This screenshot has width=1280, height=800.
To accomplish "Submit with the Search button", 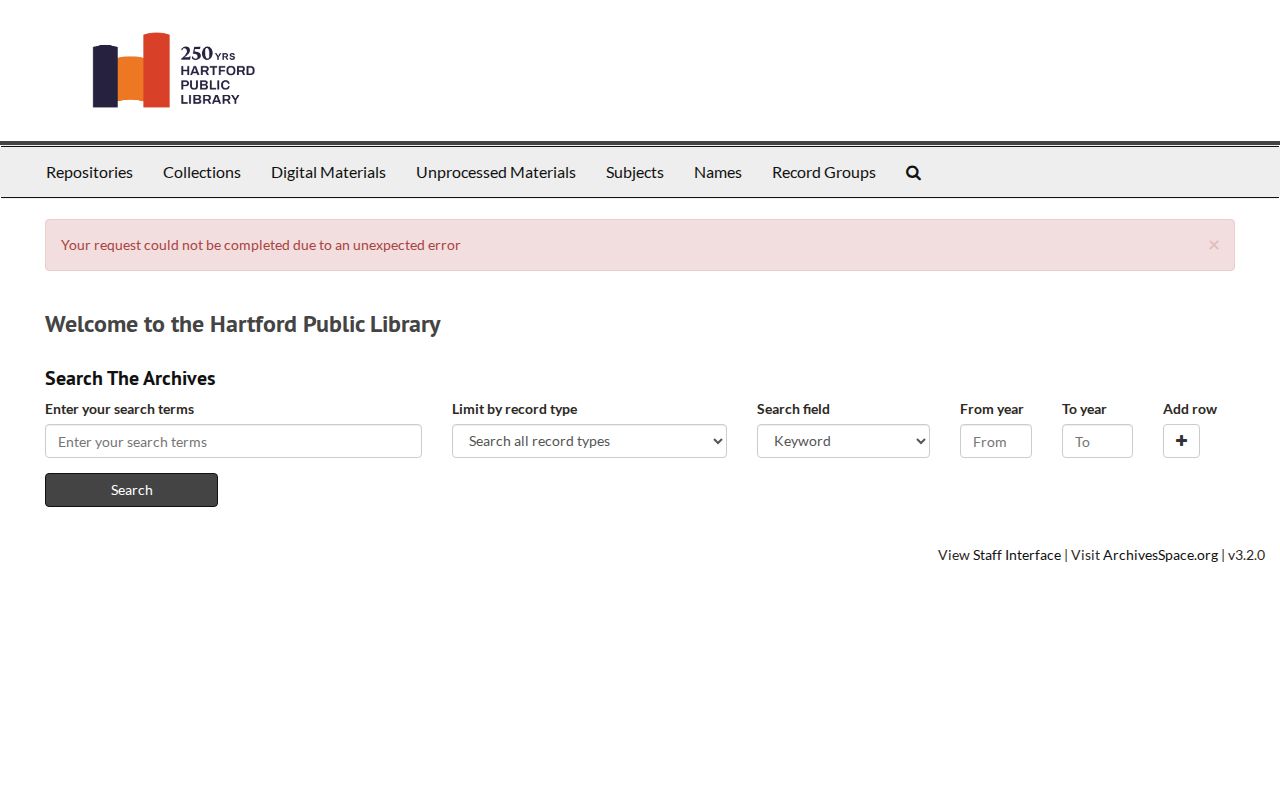I will 131,490.
